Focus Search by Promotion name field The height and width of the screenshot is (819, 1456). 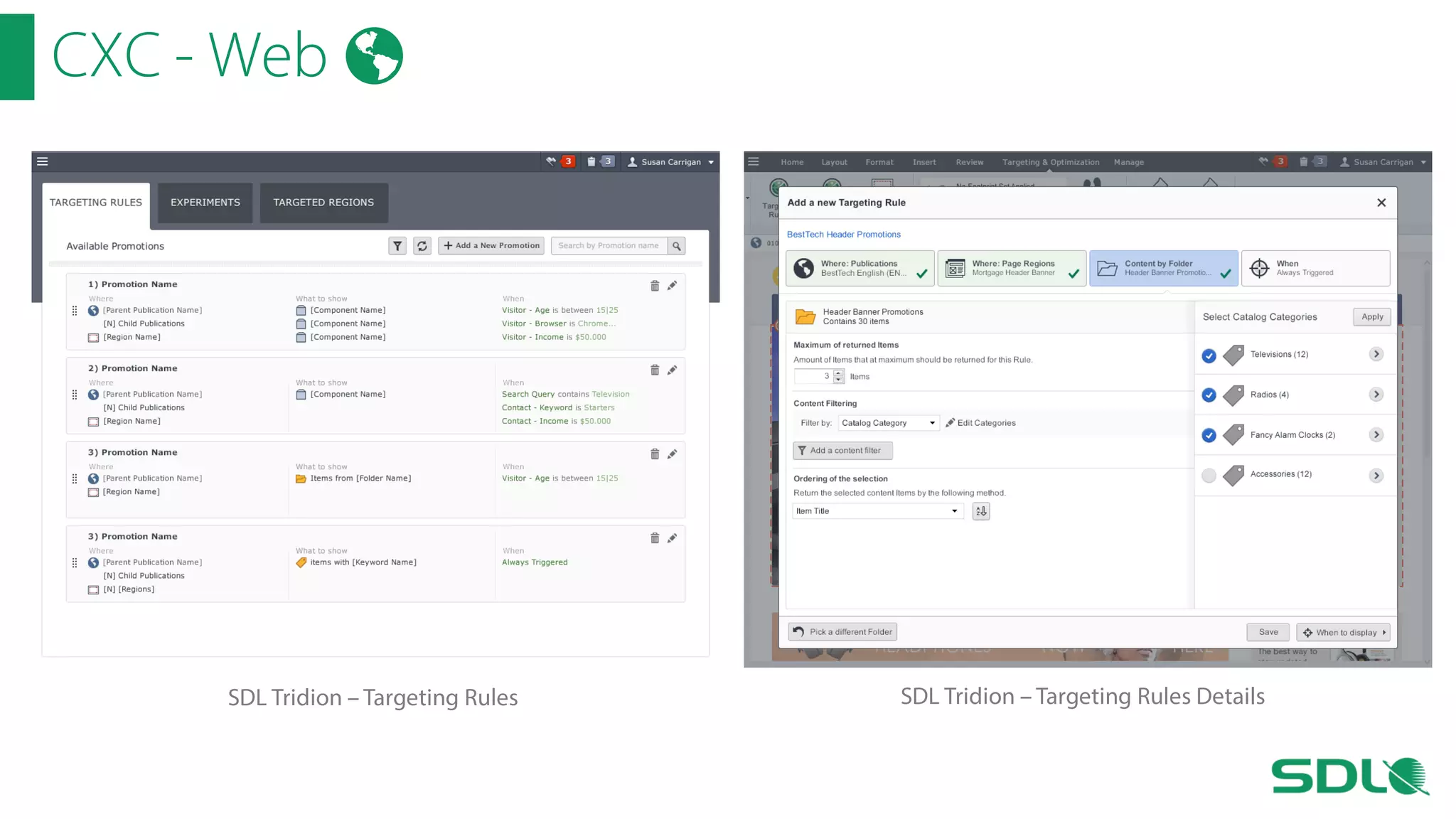[609, 246]
